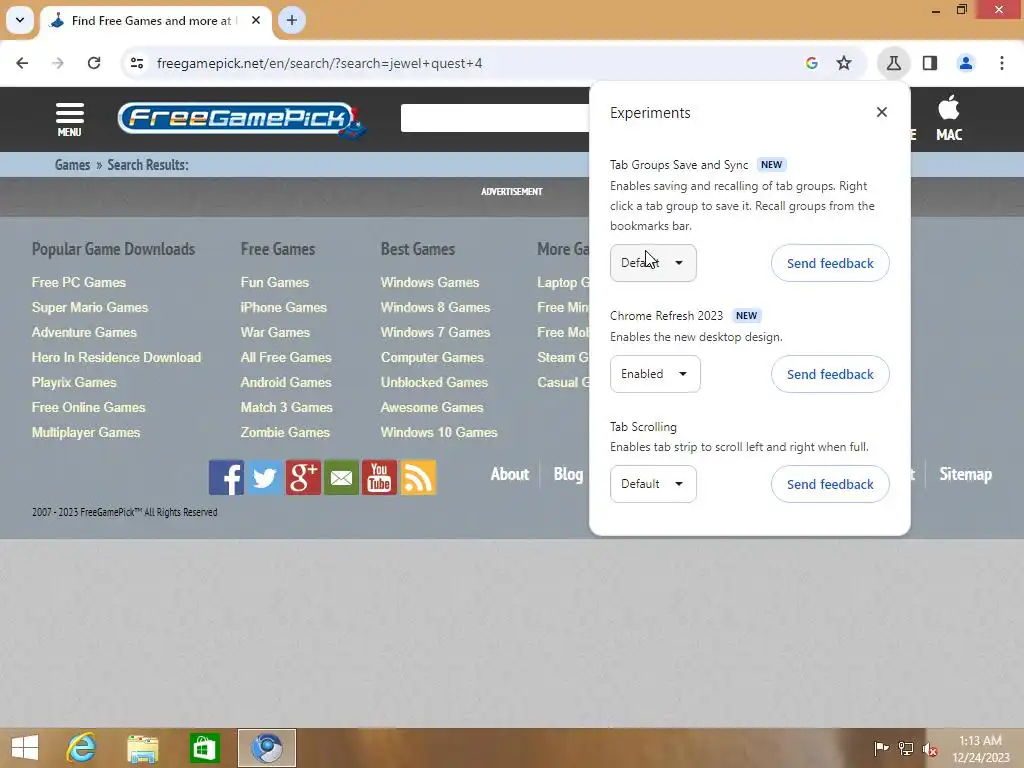Open Tab Groups Save and Sync dropdown
This screenshot has width=1024, height=768.
pos(653,263)
